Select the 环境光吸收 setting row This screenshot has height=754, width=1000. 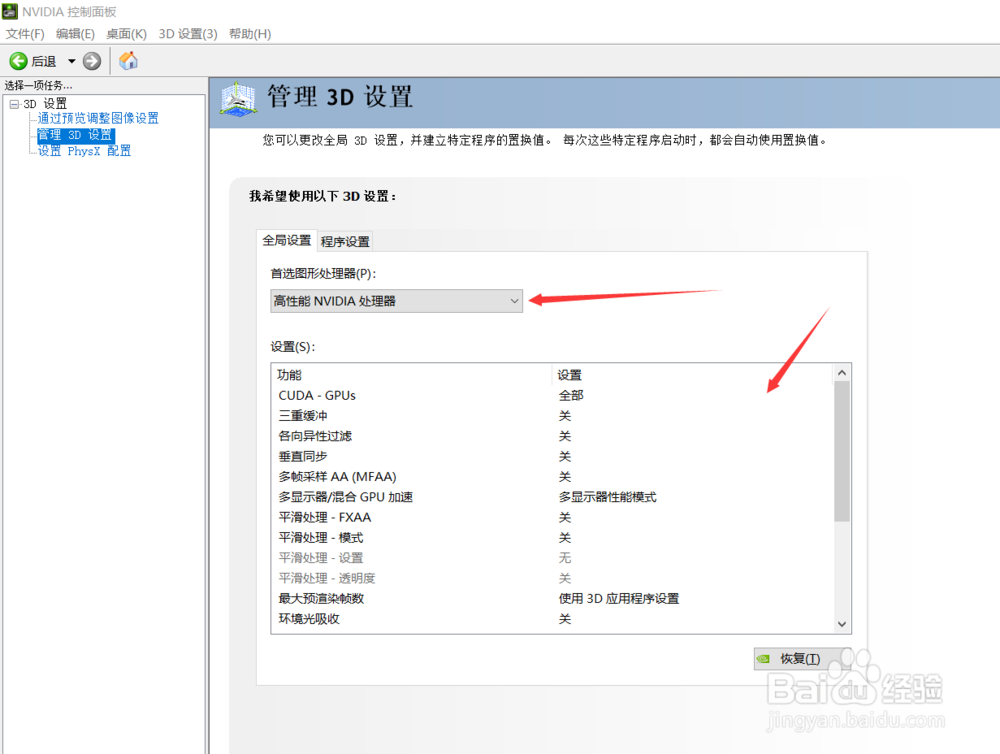(552, 619)
